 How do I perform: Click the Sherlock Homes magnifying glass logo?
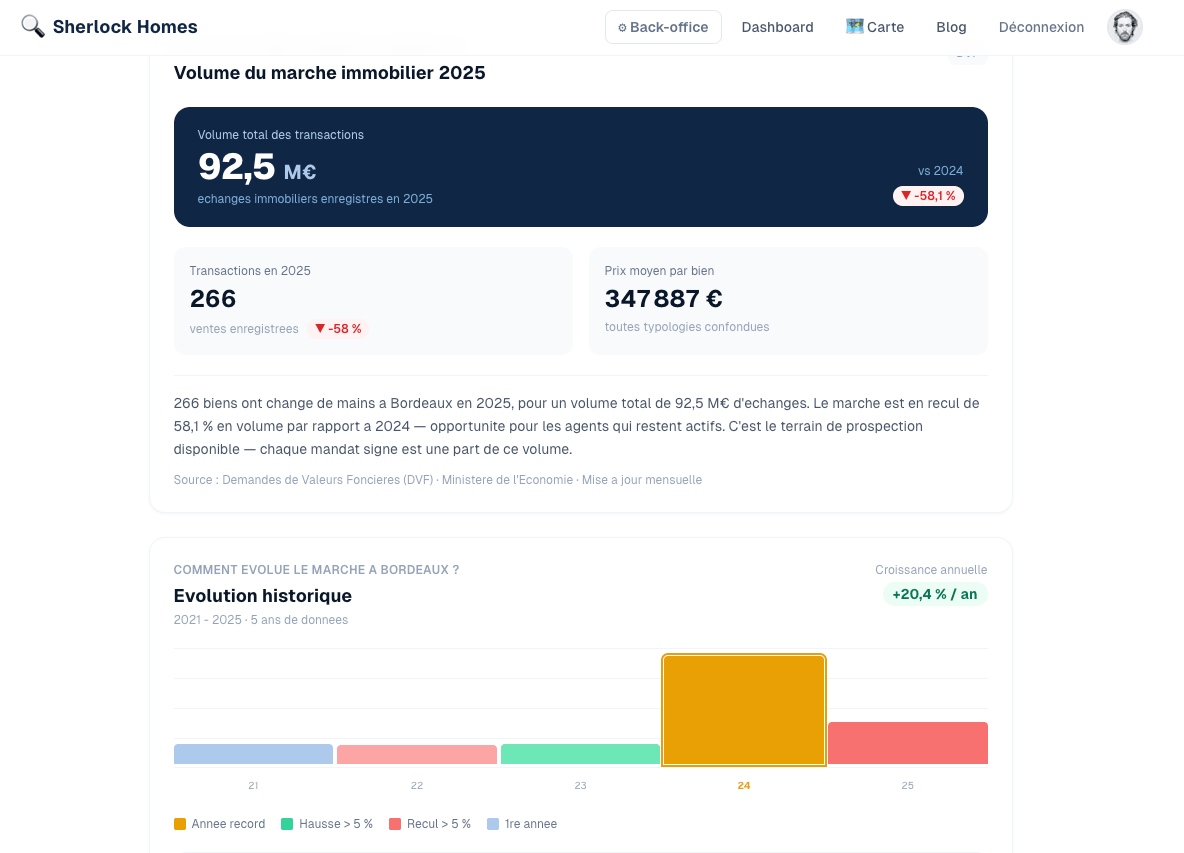coord(32,26)
